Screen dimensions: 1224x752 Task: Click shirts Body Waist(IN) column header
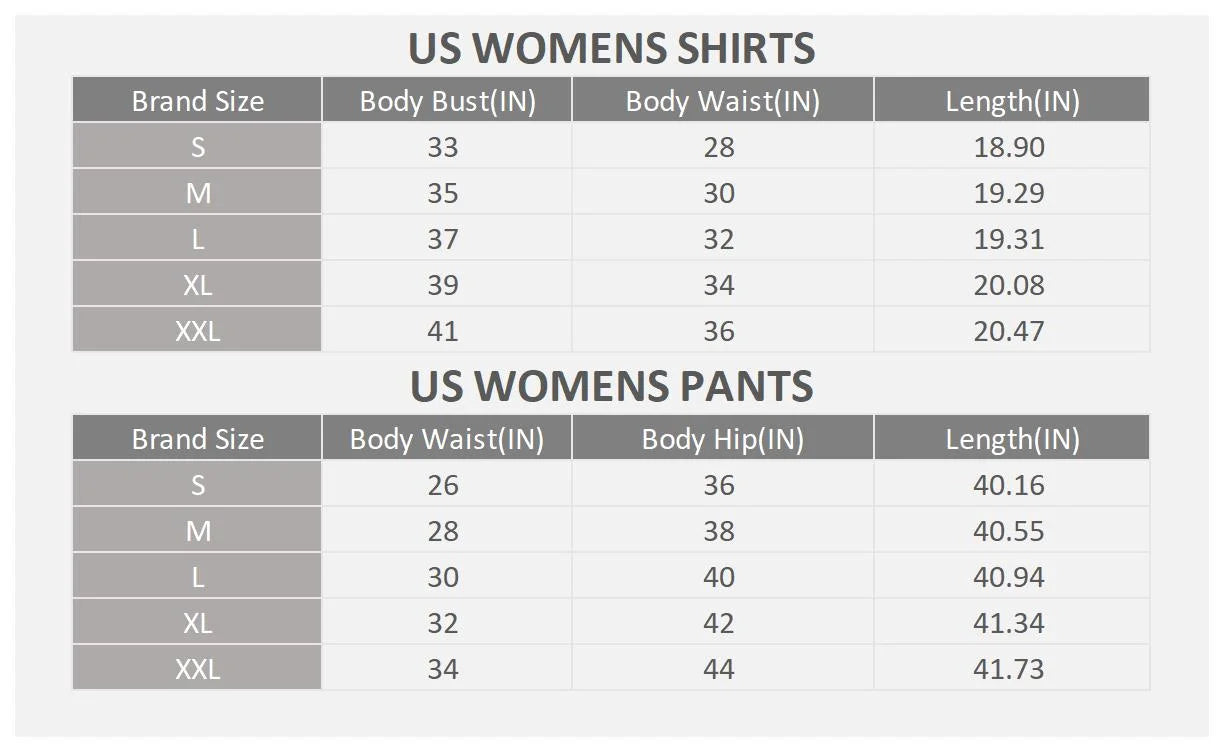722,101
